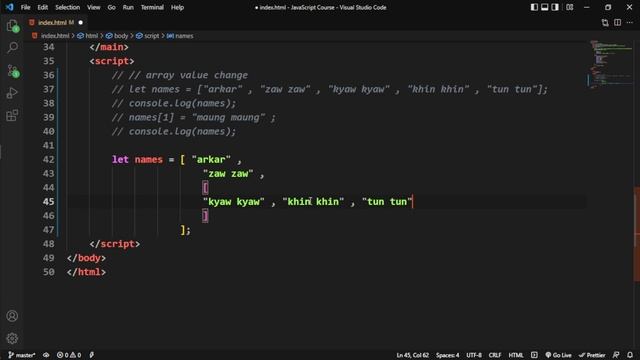Open the Help menu
The image size is (640, 360).
(177, 7)
